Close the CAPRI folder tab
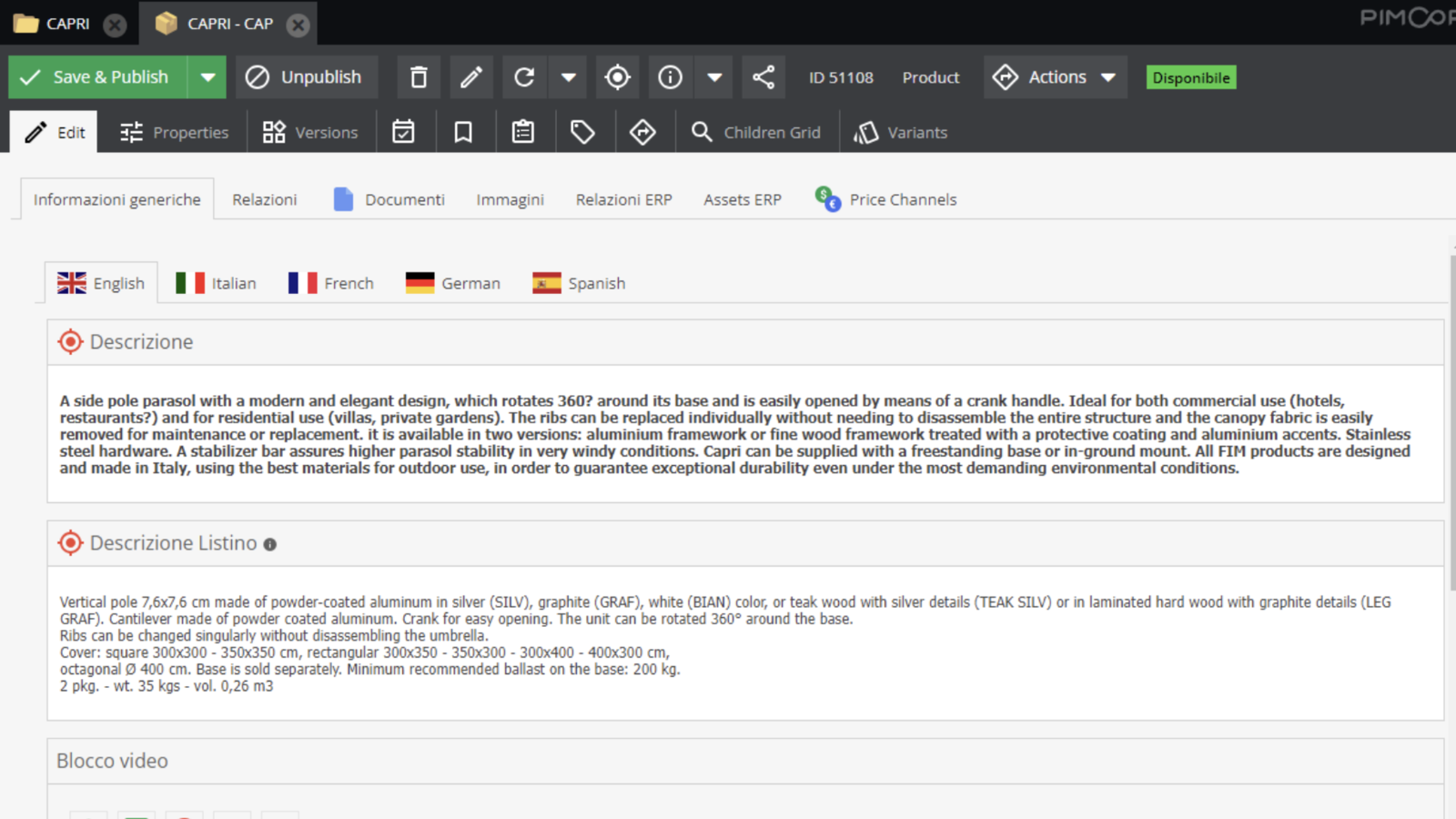Screen dimensions: 1456x819 pyautogui.click(x=115, y=25)
